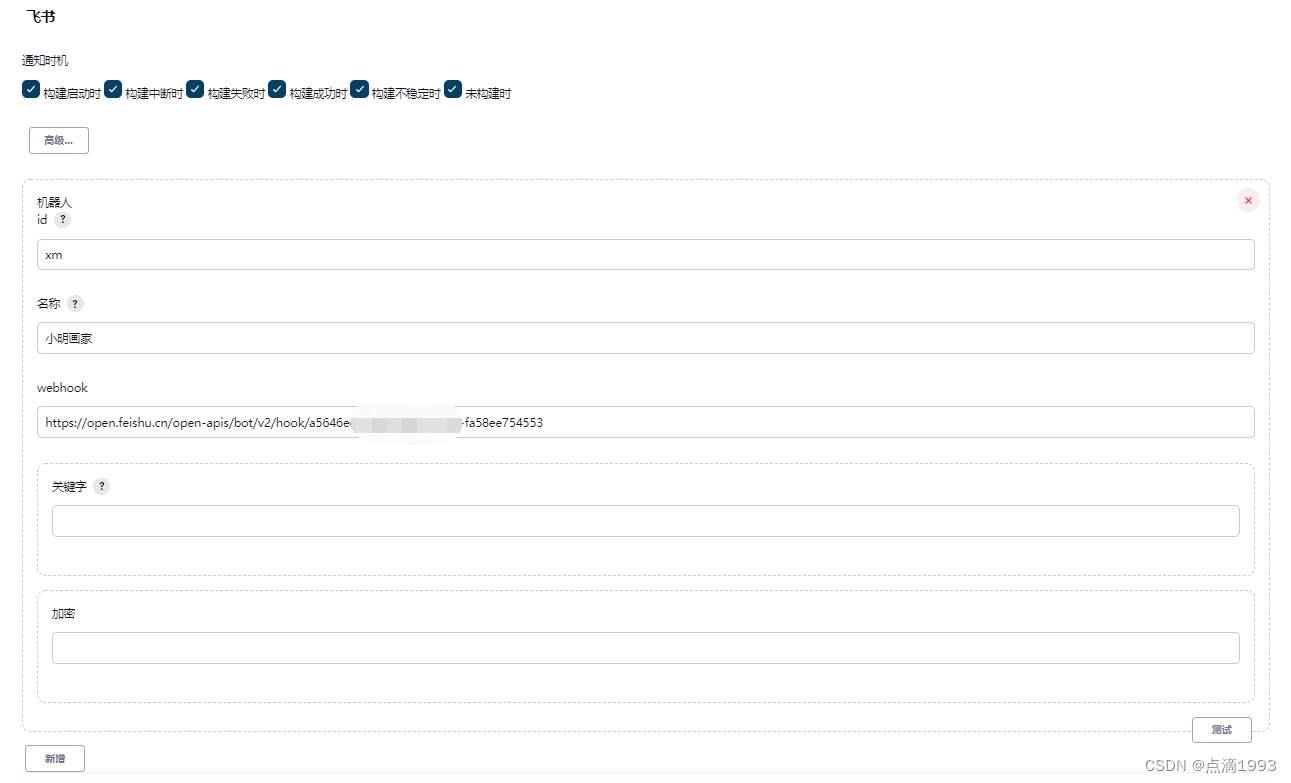The image size is (1291, 783).
Task: Open the 高级... advanced options
Action: 58,140
